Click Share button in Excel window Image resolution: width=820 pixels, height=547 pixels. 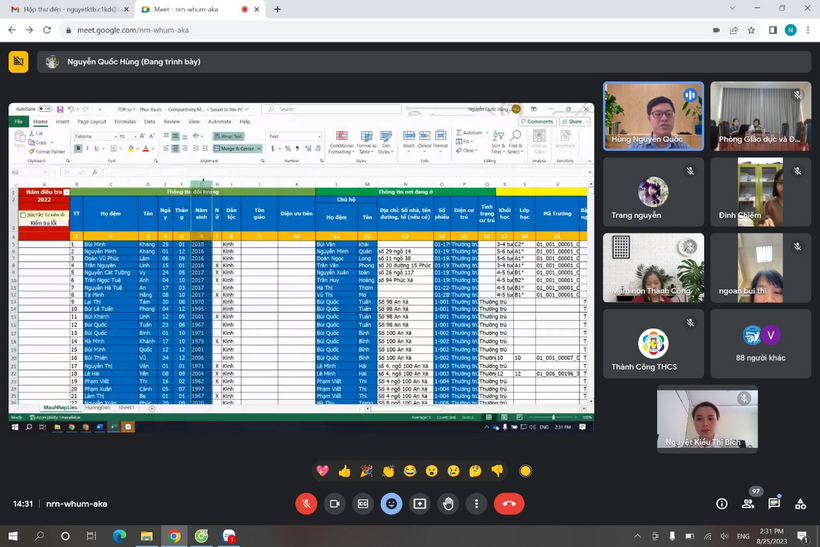click(x=575, y=121)
